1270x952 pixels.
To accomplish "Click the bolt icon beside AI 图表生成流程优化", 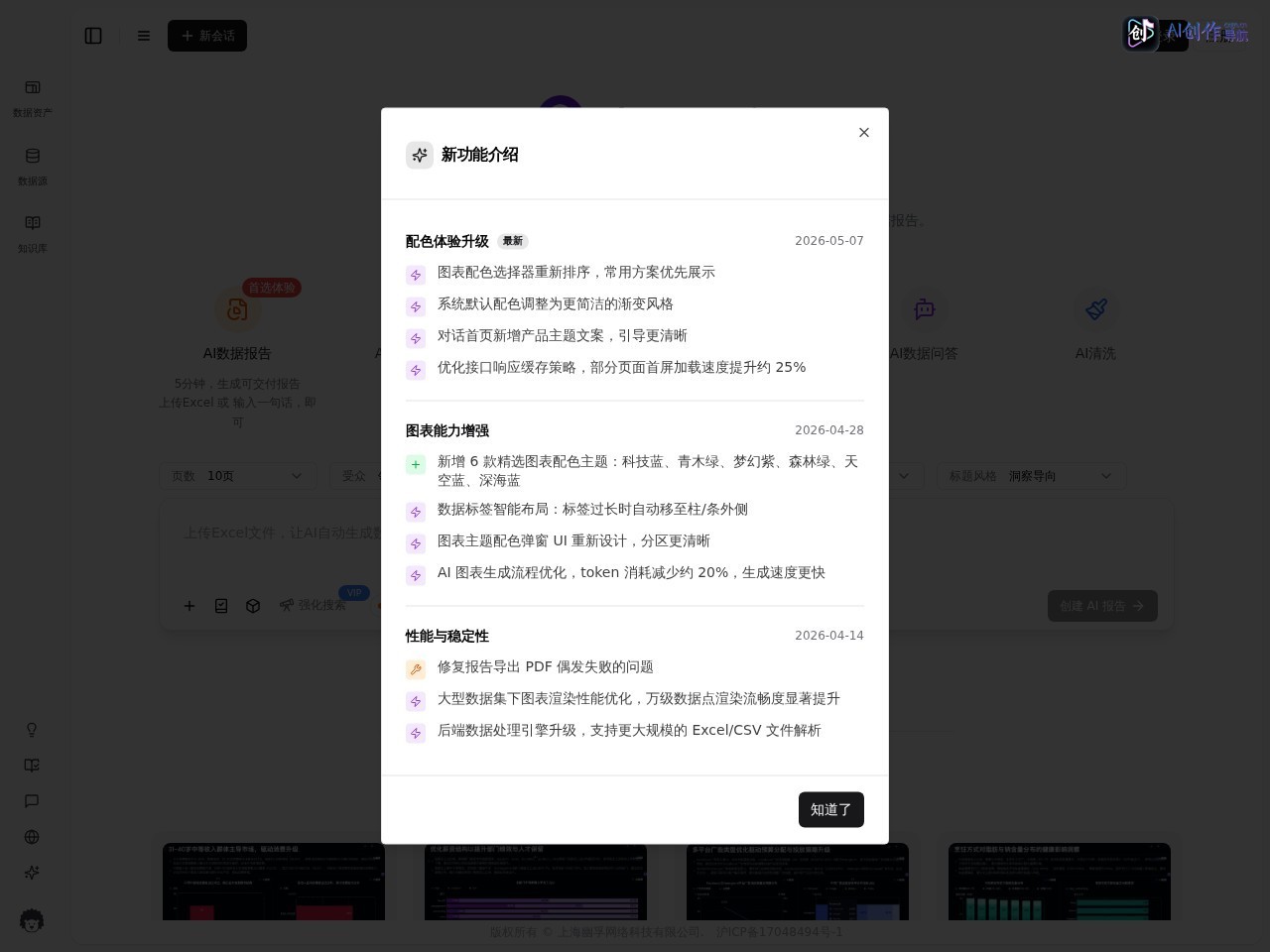I will pyautogui.click(x=416, y=575).
